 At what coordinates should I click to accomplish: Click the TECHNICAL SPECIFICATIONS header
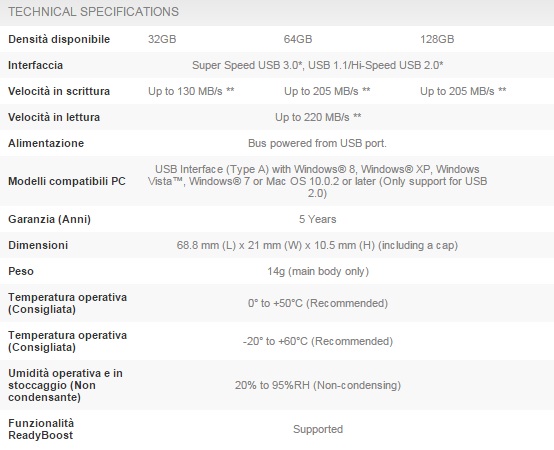93,12
